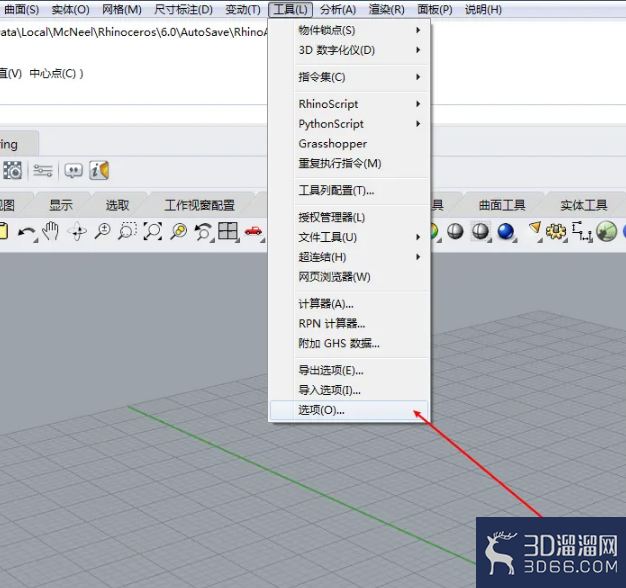626x588 pixels.
Task: Click the Zoom extents icon
Action: coord(153,231)
